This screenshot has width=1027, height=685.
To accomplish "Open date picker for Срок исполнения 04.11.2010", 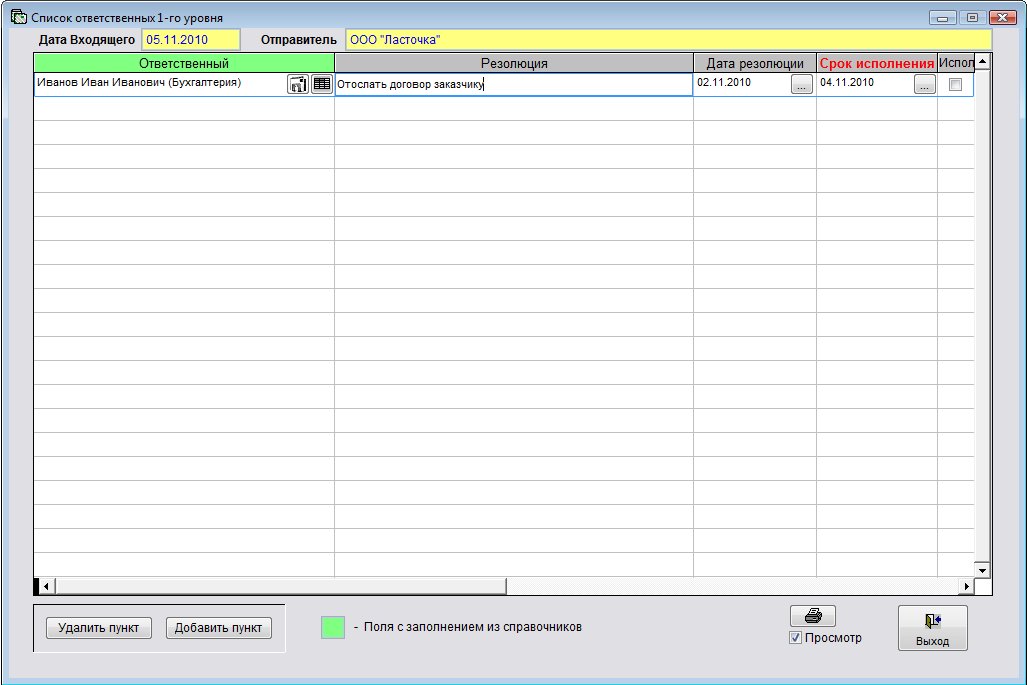I will (924, 84).
